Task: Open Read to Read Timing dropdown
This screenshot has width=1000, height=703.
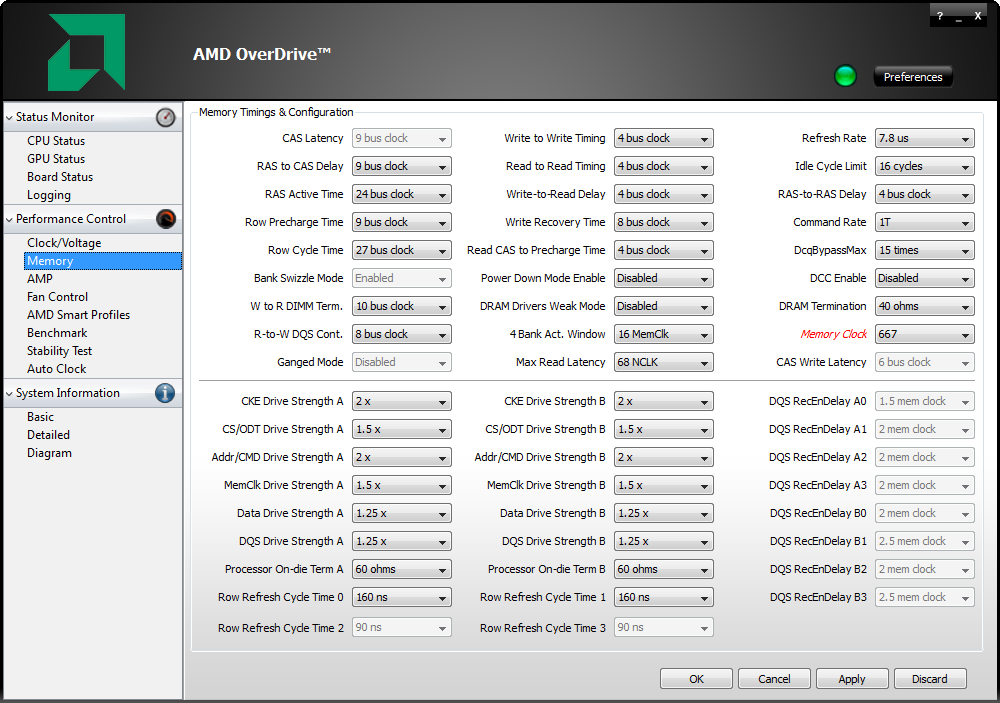Action: coord(664,166)
